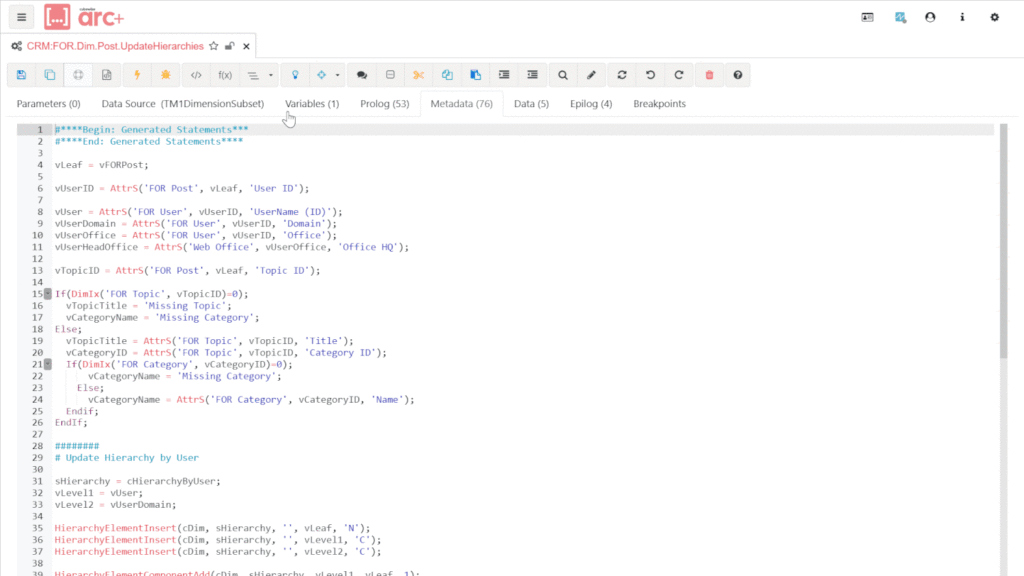The width and height of the screenshot is (1024, 576).
Task: Collapse the If block at line 15
Action: click(x=48, y=294)
